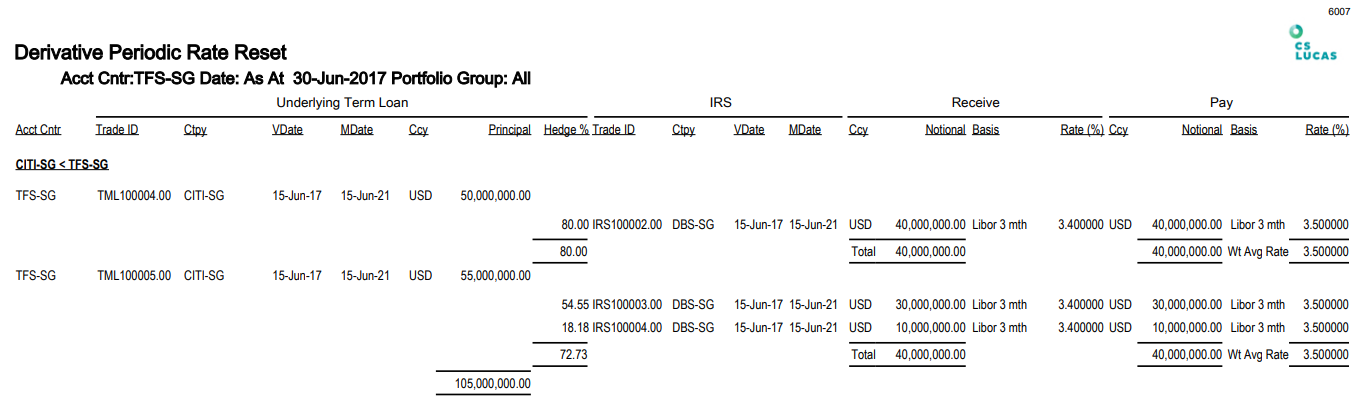1360x404 pixels.
Task: Click the page number 6007
Action: 1339,11
